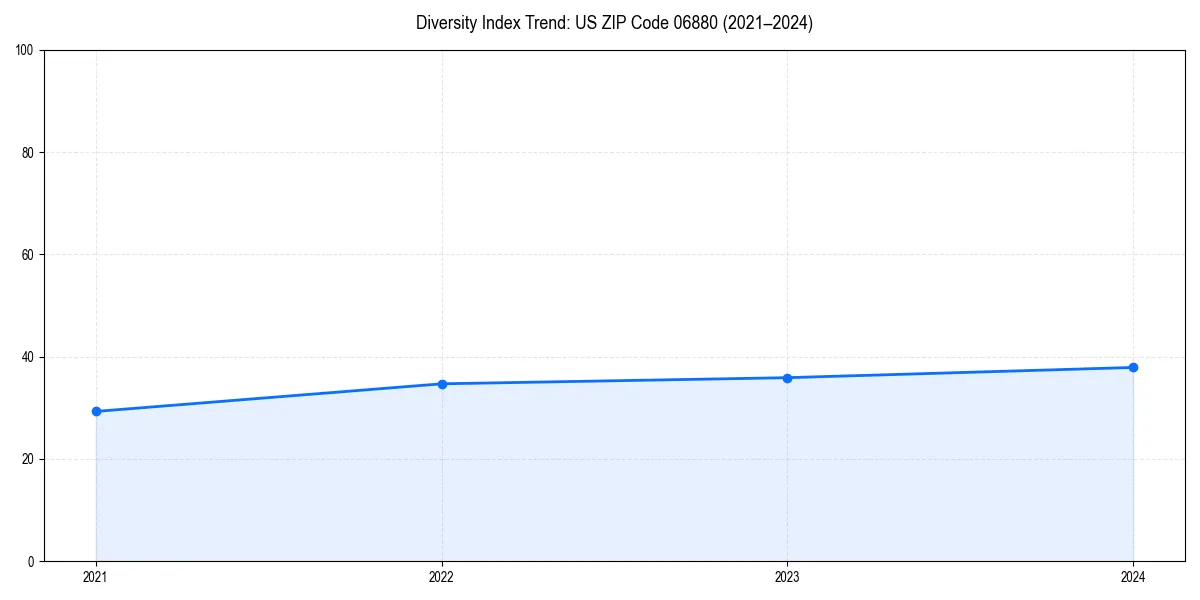Click the 0 y-axis tick label

point(27,560)
